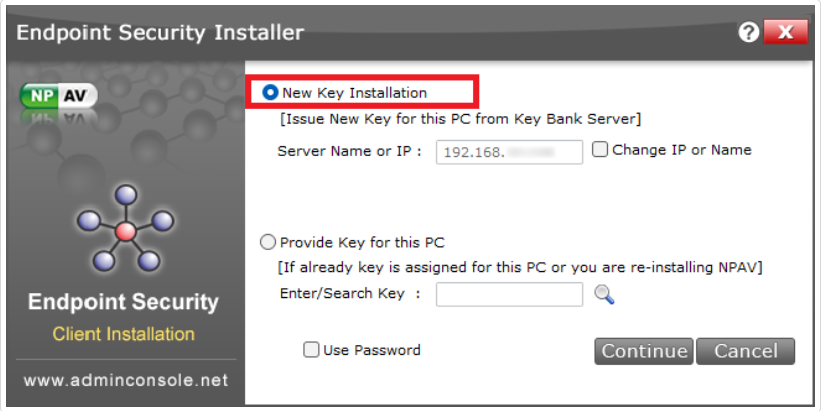
Task: Cancel the client installation
Action: [x=745, y=351]
